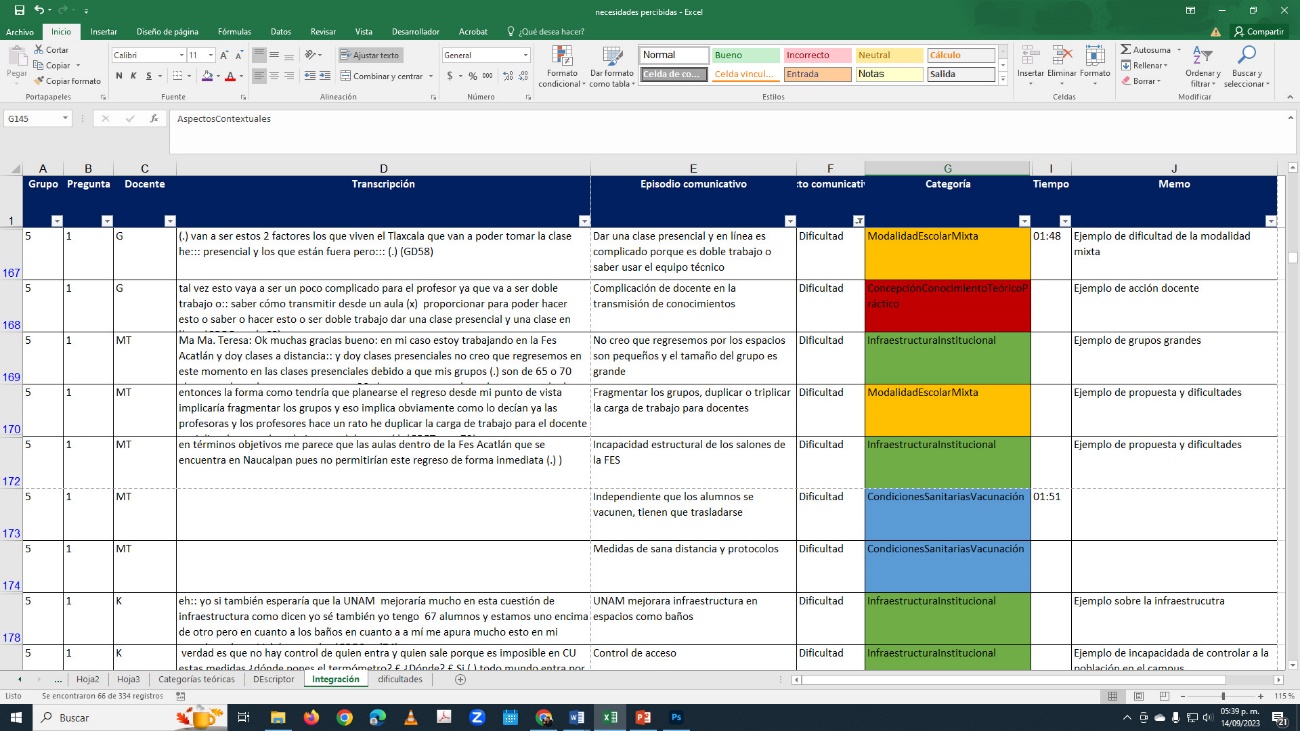
Task: Click the red font color A icon
Action: [x=229, y=76]
